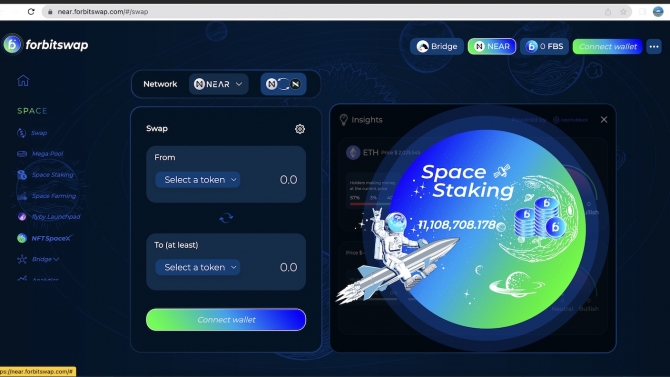Open the browser profile avatar
The image size is (670, 377).
658,12
